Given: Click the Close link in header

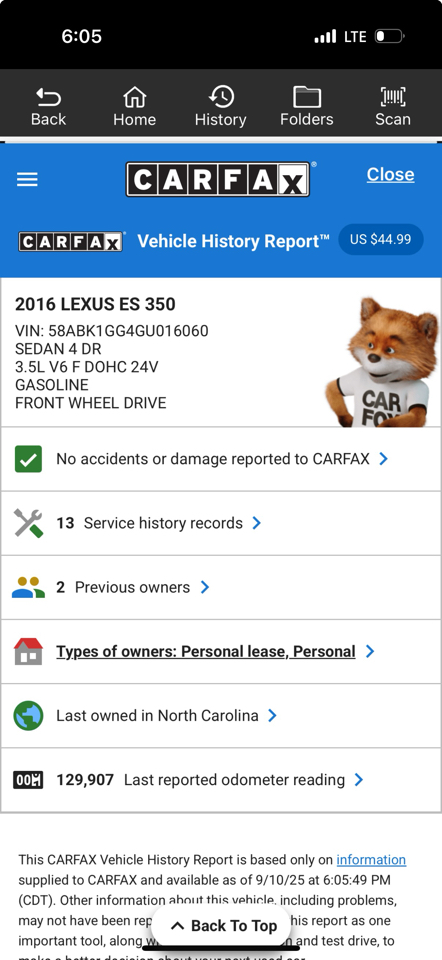Looking at the screenshot, I should [x=391, y=174].
